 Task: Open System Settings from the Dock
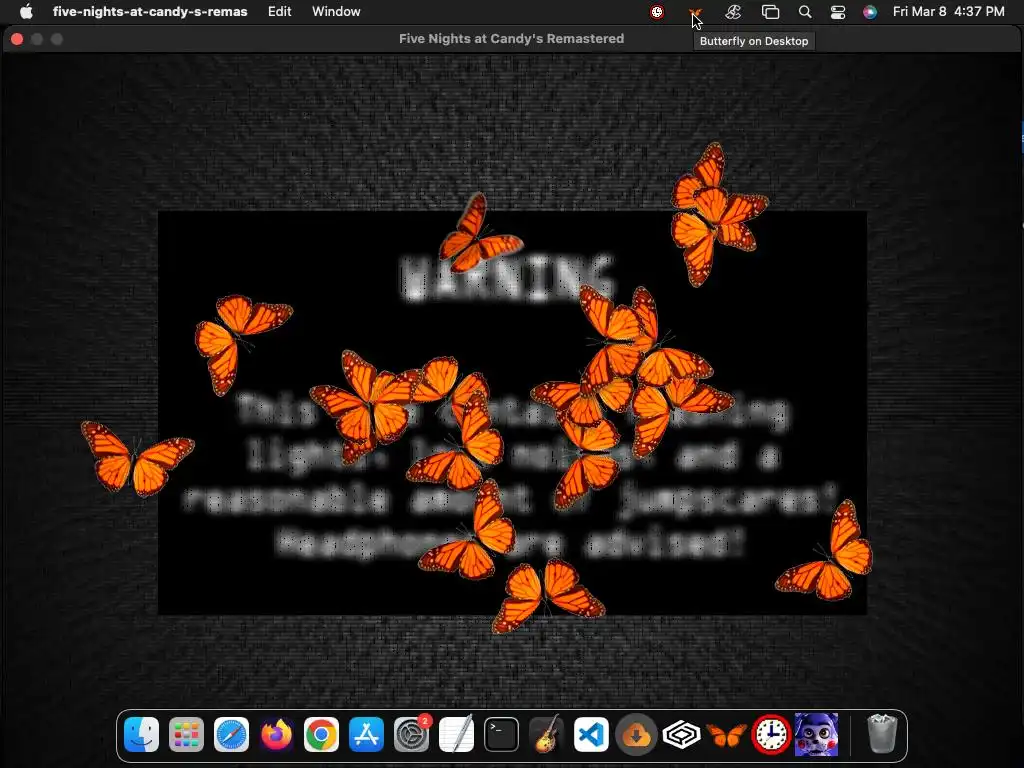(x=411, y=735)
